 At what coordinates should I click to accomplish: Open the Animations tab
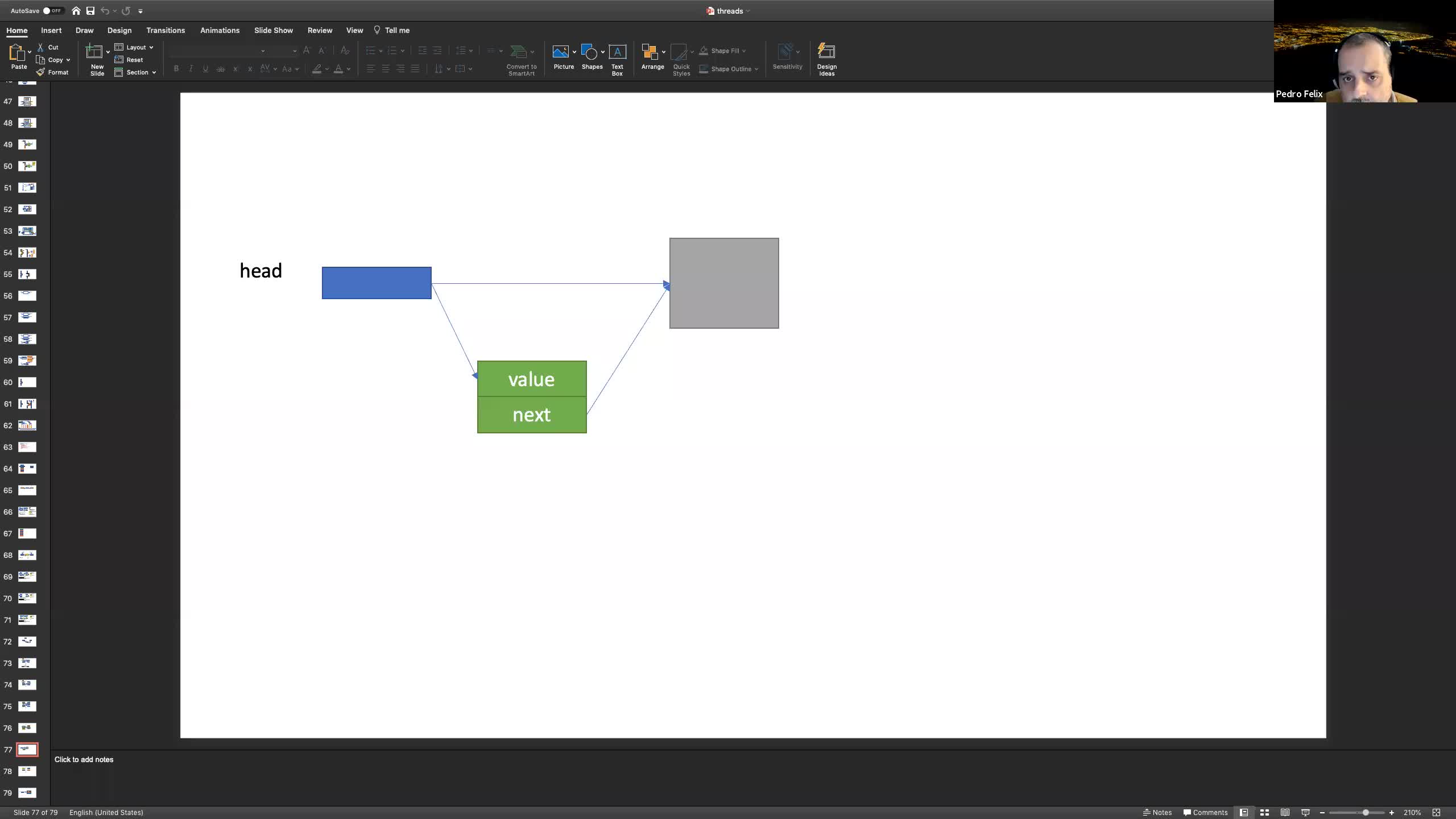pos(220,30)
